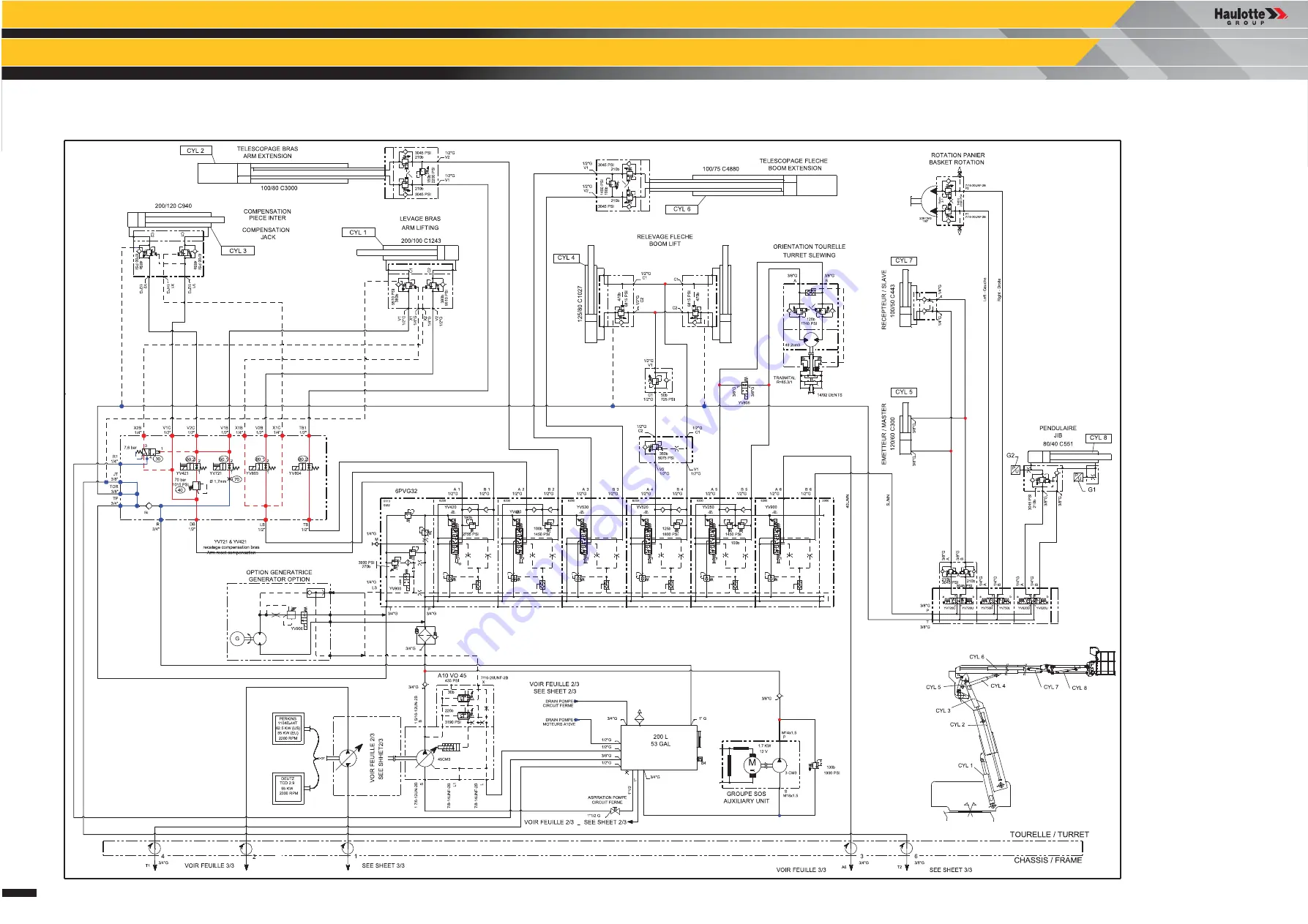
Task: Click the G1 sensor label near jib
Action: 1091,490
